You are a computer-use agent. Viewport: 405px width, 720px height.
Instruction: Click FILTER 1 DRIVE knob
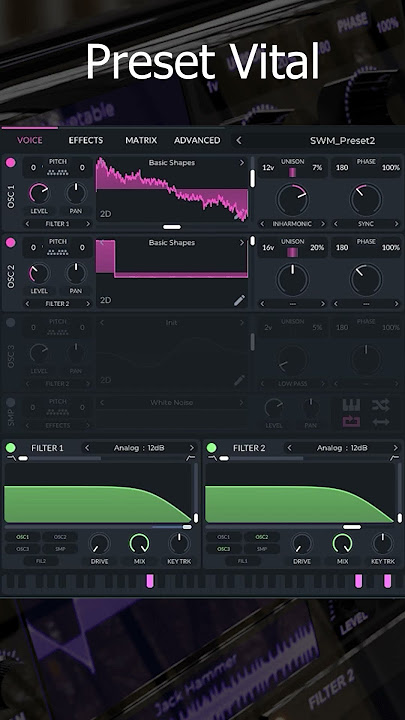[x=99, y=543]
